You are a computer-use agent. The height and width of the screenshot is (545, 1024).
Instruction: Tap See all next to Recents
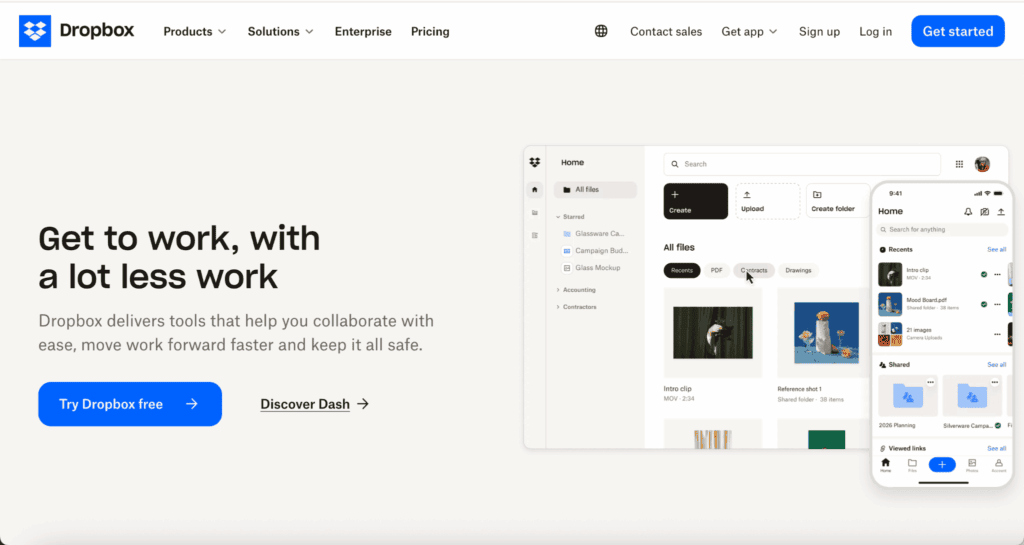(997, 249)
